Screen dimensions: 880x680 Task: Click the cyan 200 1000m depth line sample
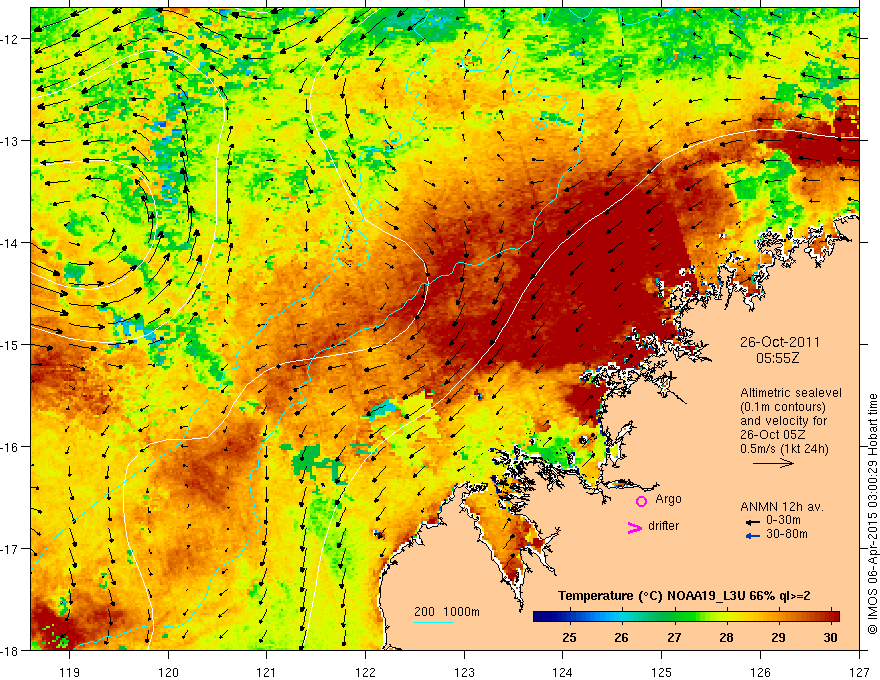[x=434, y=622]
